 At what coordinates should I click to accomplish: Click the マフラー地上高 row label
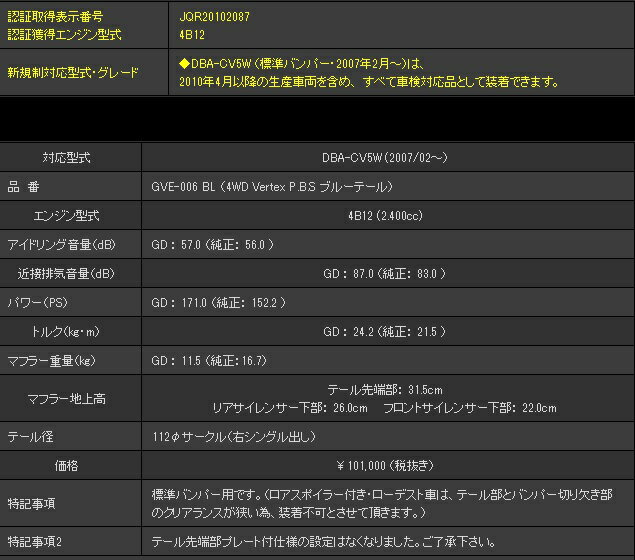click(66, 399)
